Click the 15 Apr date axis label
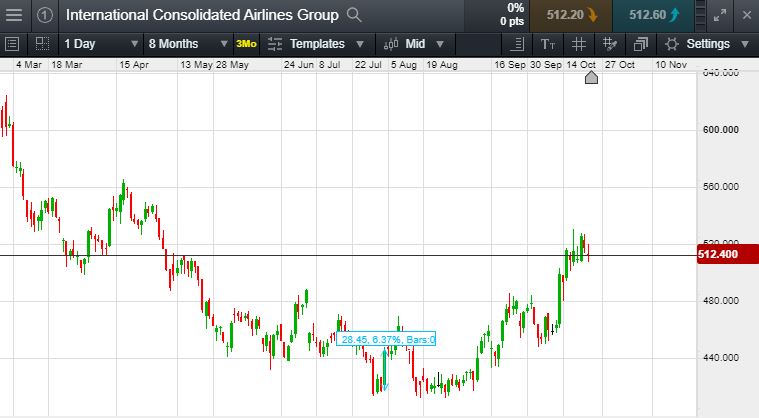This screenshot has height=418, width=759. pos(134,65)
